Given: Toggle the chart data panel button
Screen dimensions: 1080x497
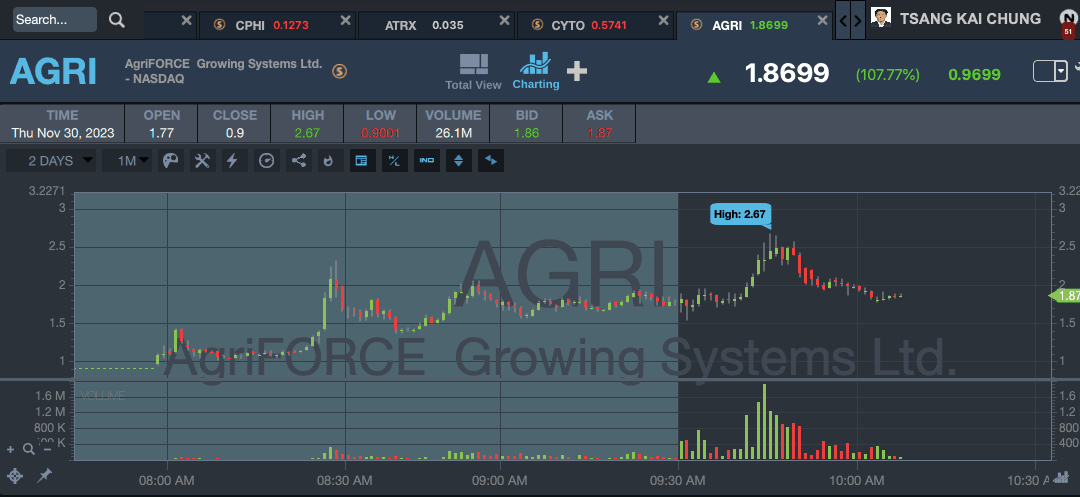Looking at the screenshot, I should click(362, 160).
